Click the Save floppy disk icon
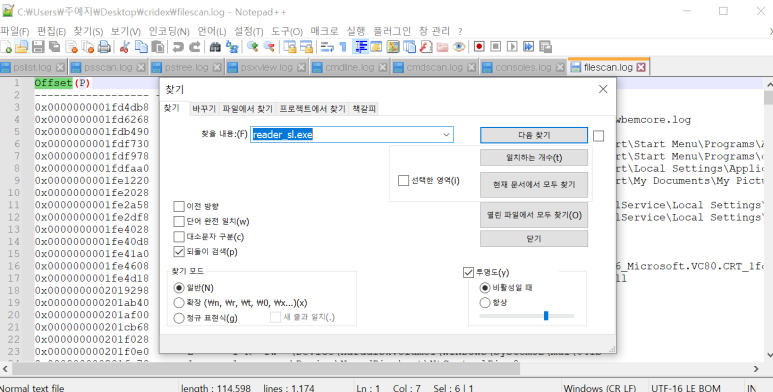Image resolution: width=773 pixels, height=392 pixels. tap(38, 47)
